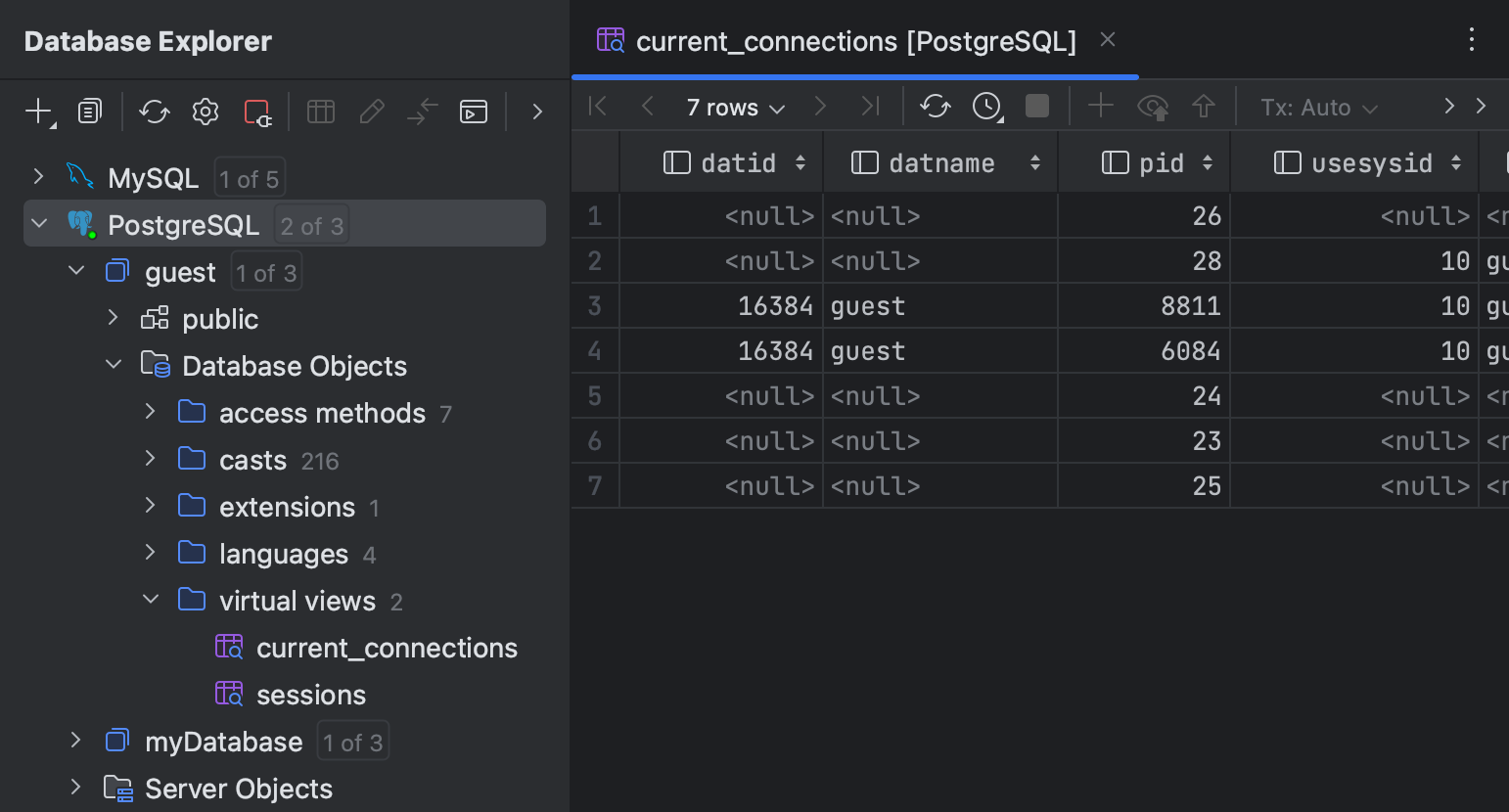Viewport: 1509px width, 812px height.
Task: Toggle sorting on the datname column
Action: 1034,161
